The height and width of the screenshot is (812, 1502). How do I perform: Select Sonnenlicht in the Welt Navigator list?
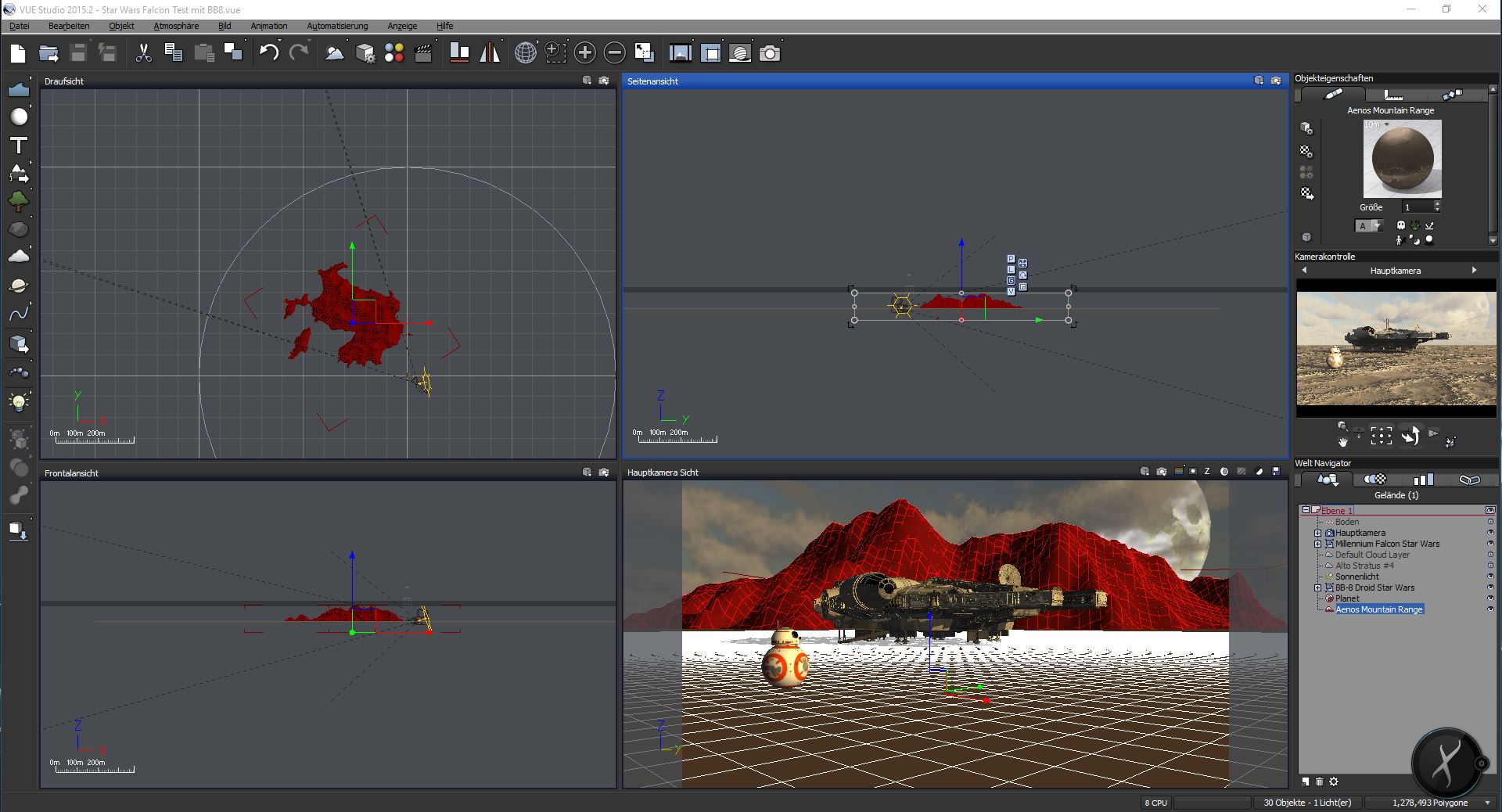coord(1357,577)
